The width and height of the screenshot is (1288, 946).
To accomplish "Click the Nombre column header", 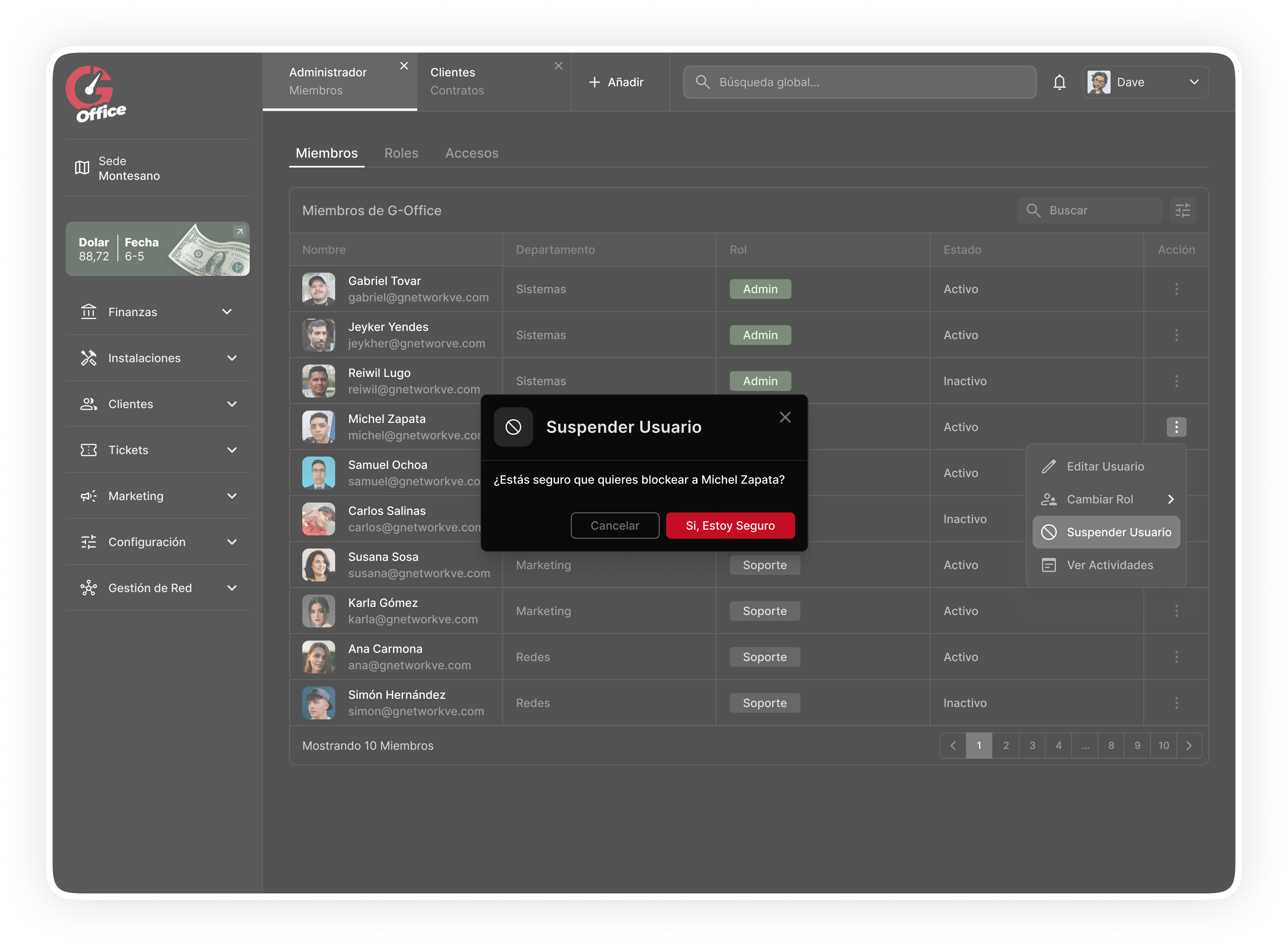I will click(x=324, y=250).
